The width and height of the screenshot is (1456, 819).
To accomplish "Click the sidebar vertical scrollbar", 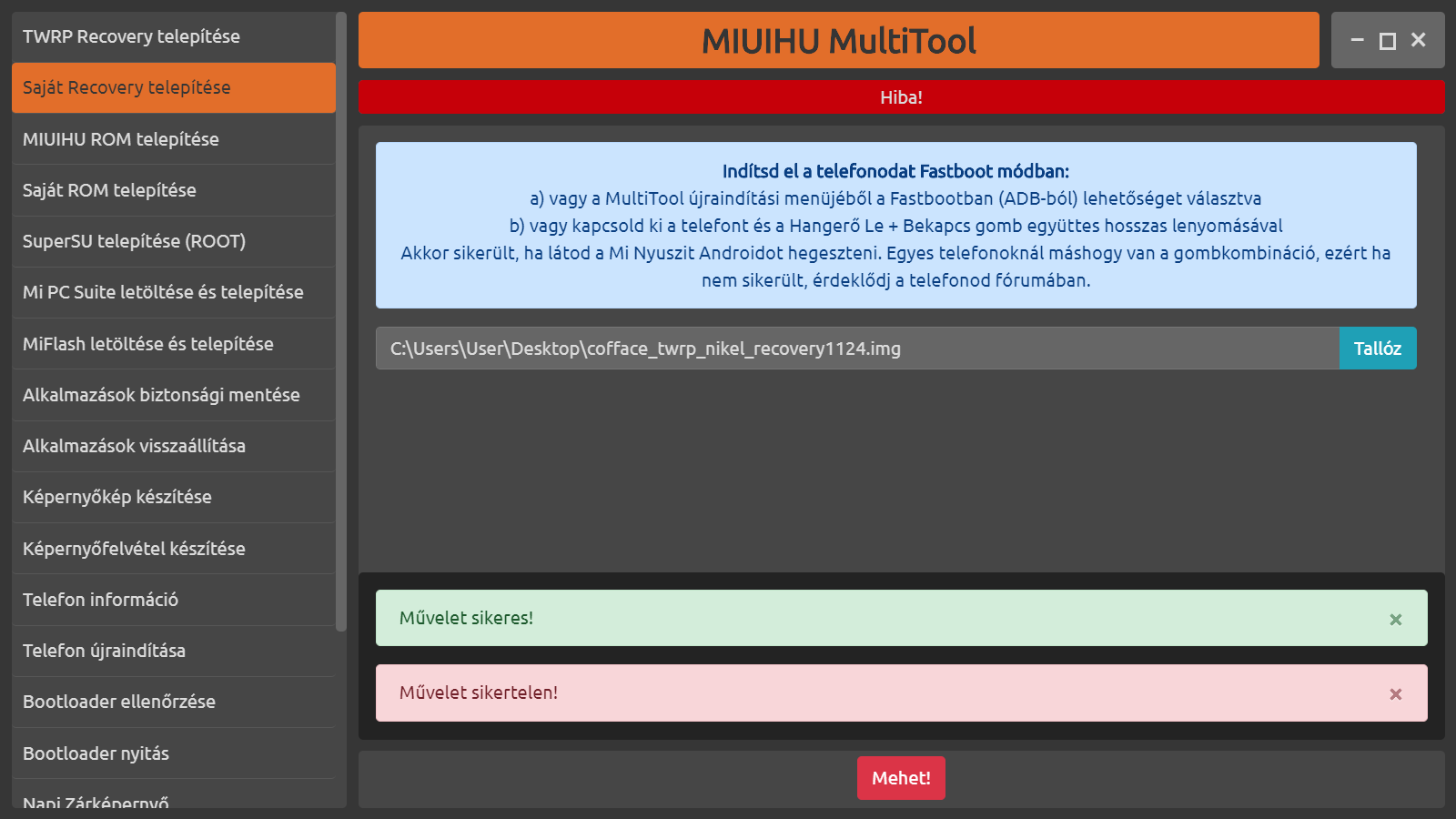I will click(341, 321).
